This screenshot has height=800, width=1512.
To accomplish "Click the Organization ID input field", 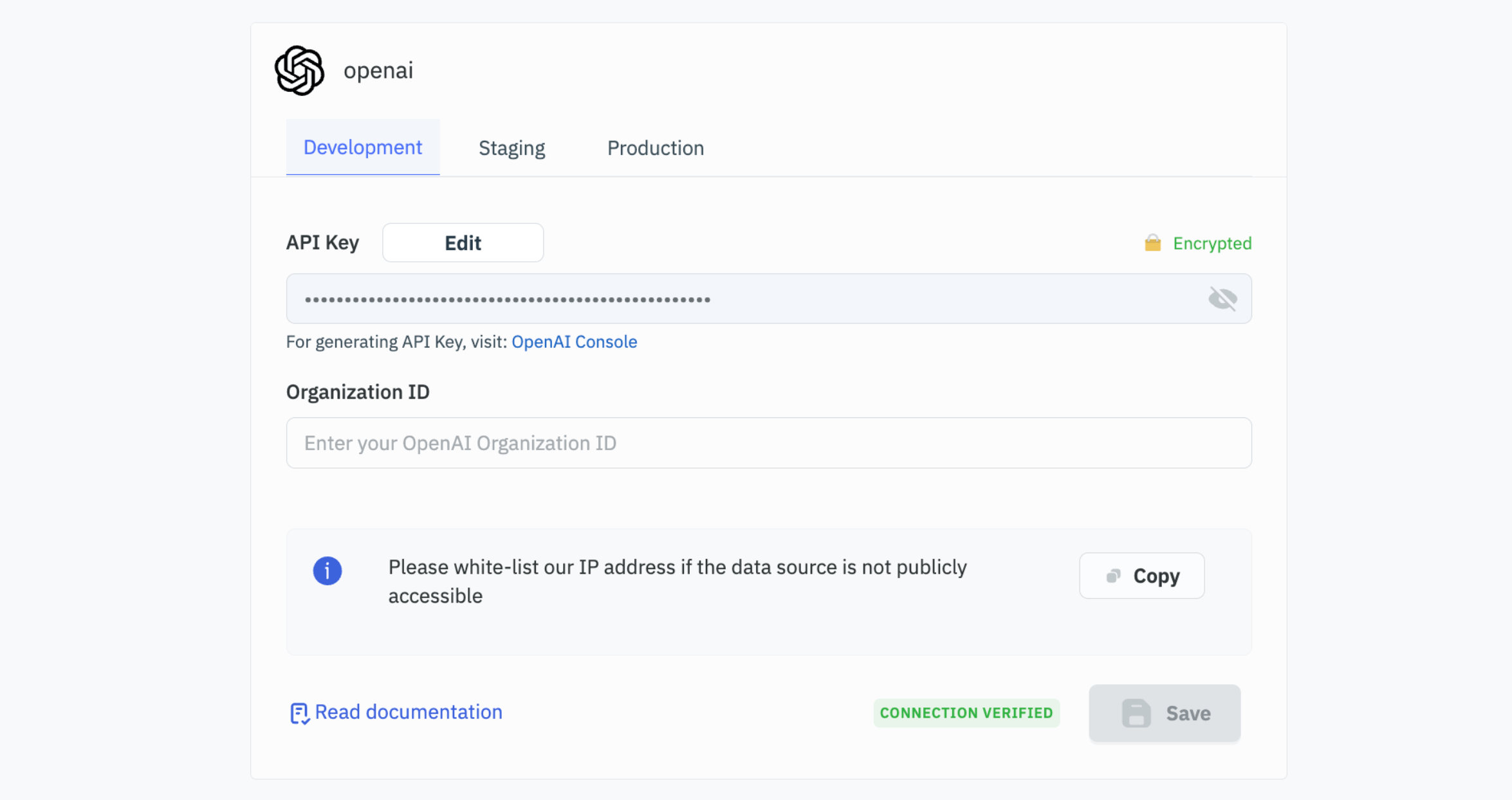I will click(768, 442).
